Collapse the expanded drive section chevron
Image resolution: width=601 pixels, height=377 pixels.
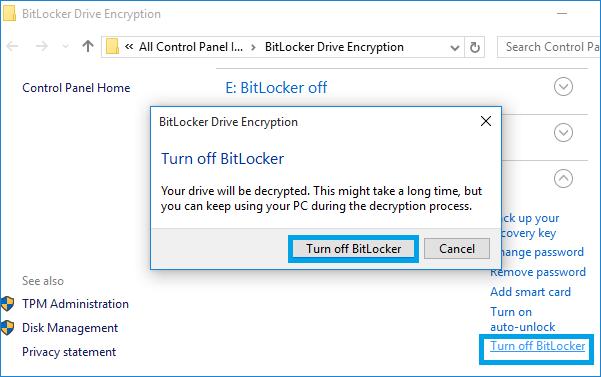pos(563,179)
